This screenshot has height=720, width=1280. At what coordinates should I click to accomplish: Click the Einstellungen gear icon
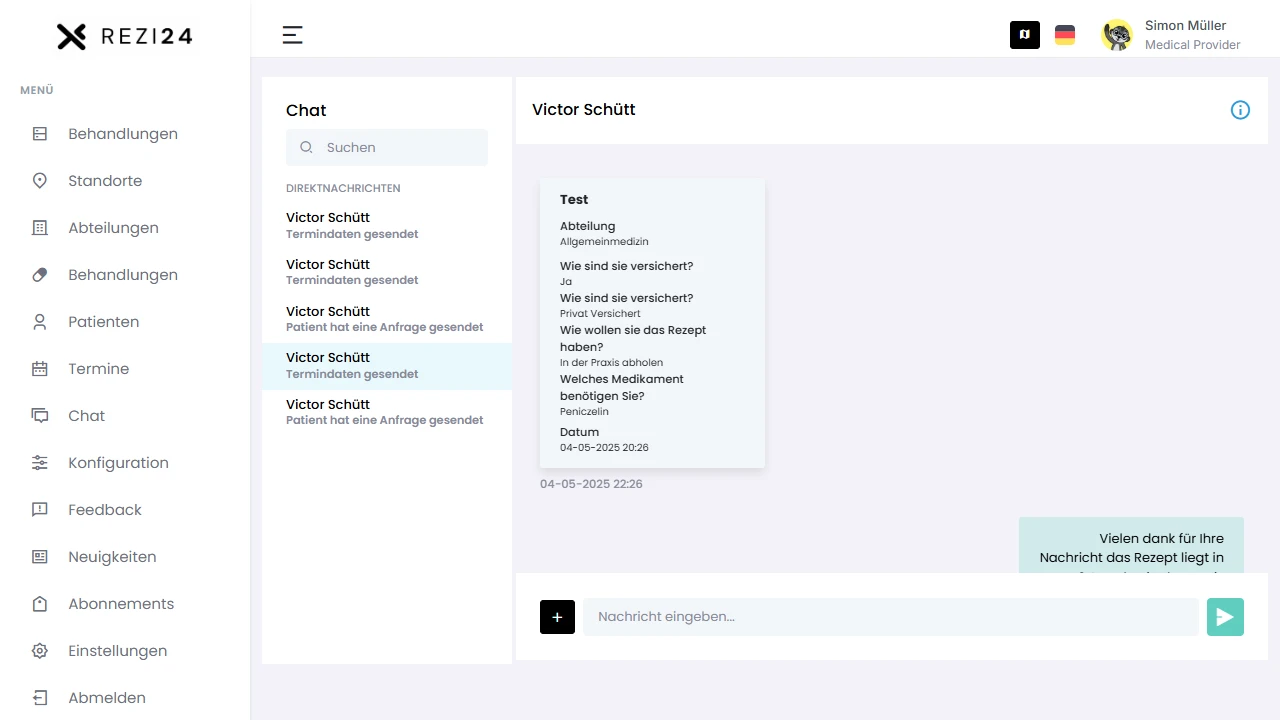point(40,651)
